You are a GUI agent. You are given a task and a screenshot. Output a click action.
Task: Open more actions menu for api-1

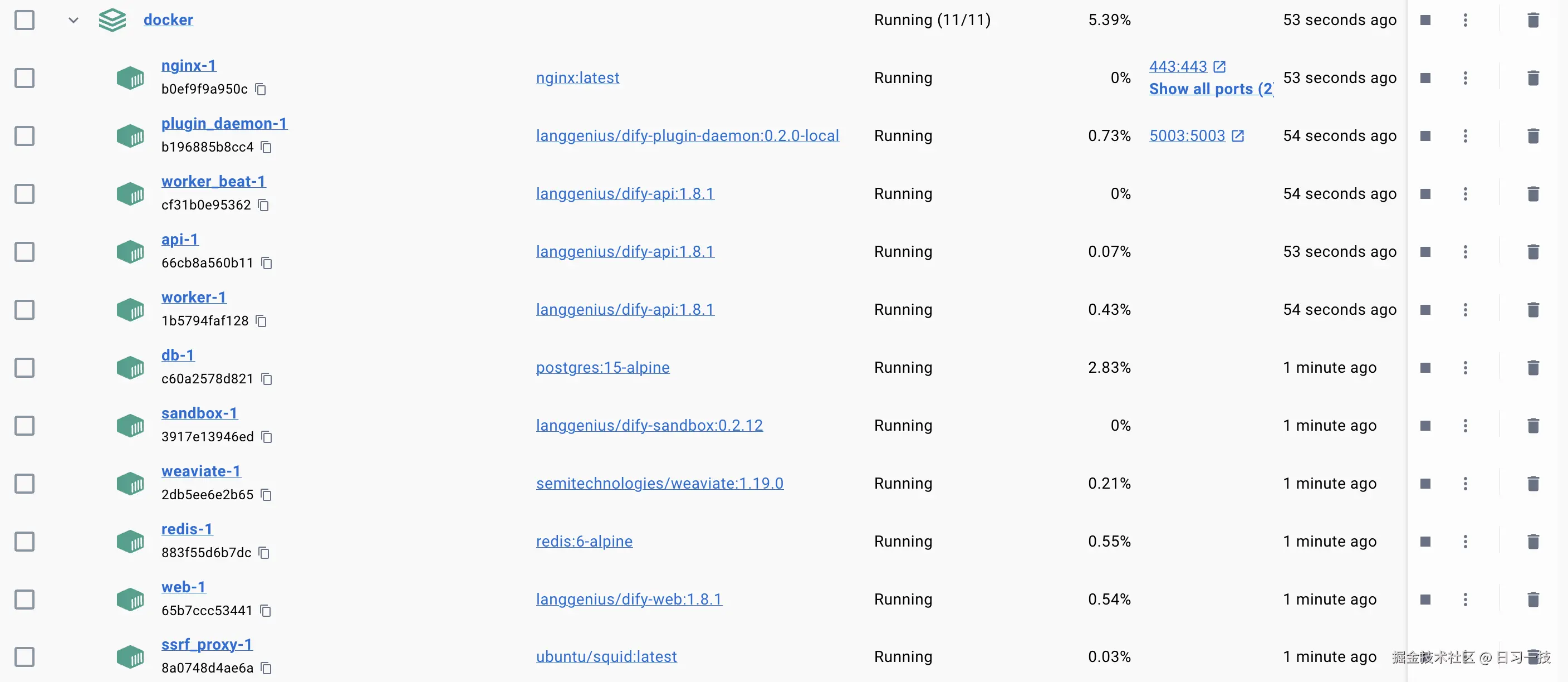[1465, 251]
